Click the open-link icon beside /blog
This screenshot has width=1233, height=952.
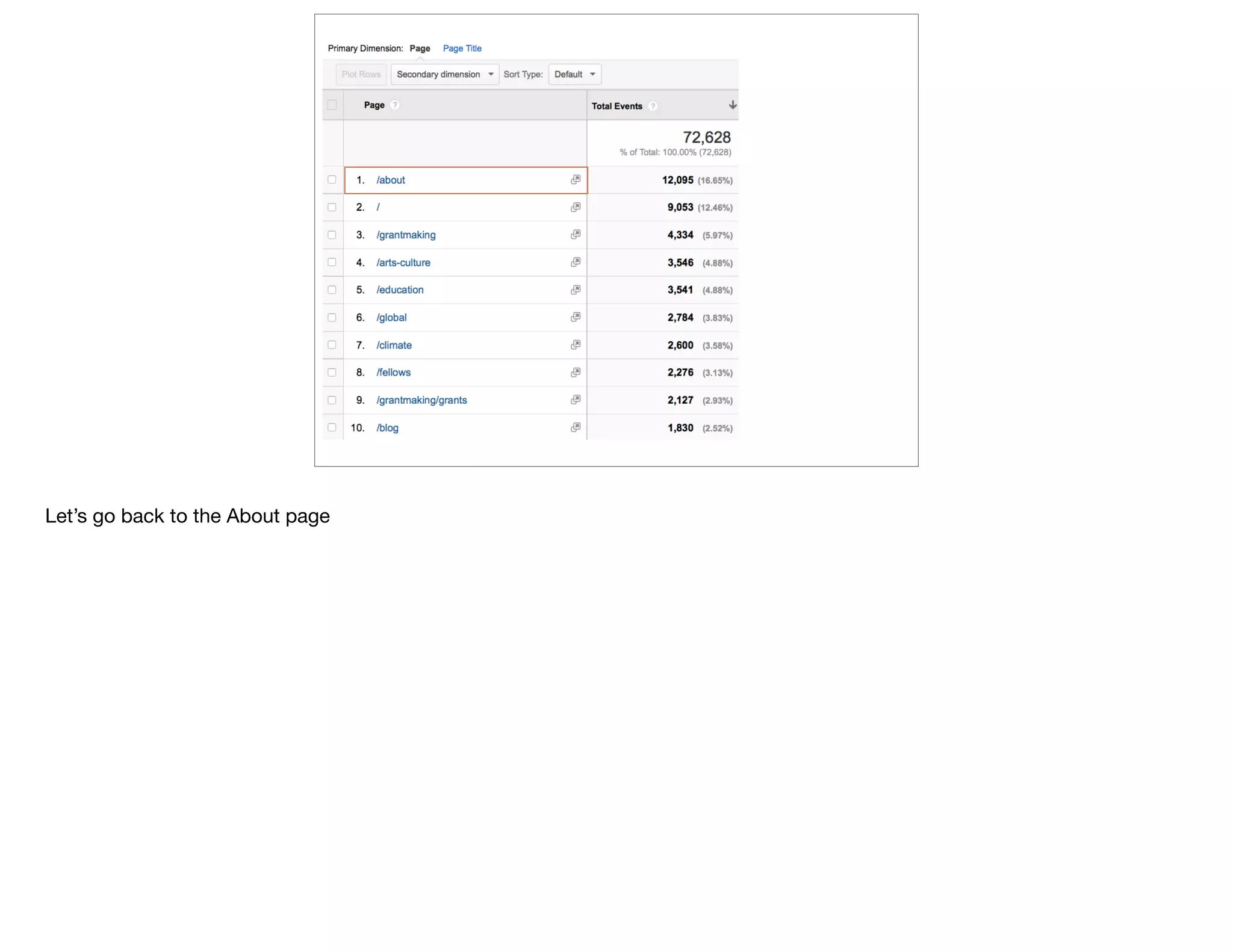tap(576, 427)
